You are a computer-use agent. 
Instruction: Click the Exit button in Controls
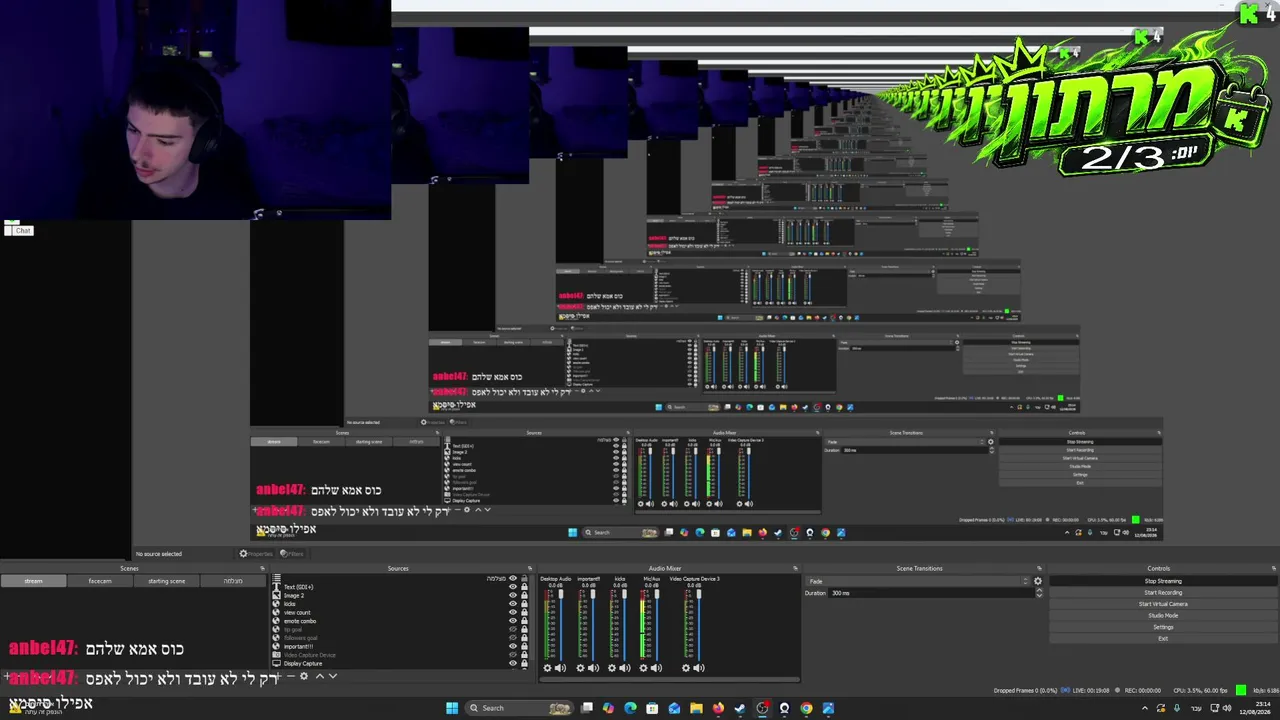(x=1163, y=639)
